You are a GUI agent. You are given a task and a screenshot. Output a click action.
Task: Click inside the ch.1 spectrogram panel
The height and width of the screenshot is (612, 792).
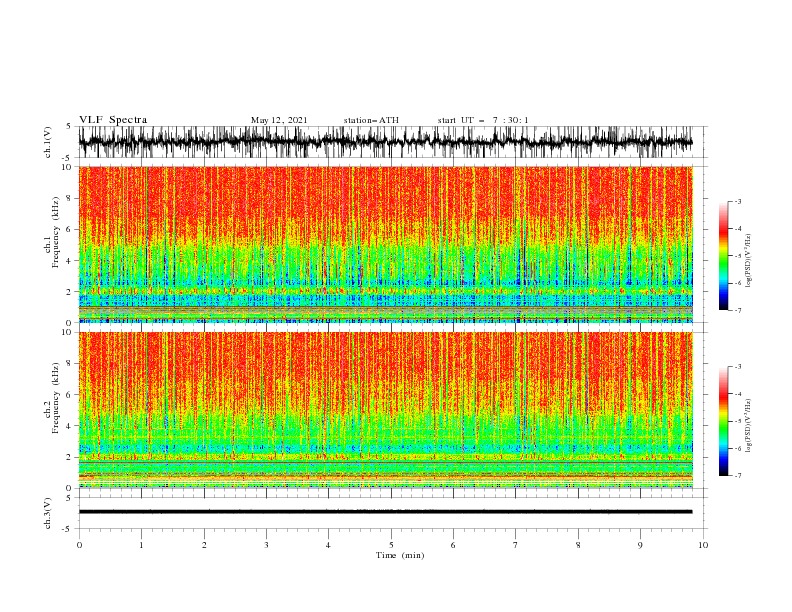pyautogui.click(x=386, y=244)
